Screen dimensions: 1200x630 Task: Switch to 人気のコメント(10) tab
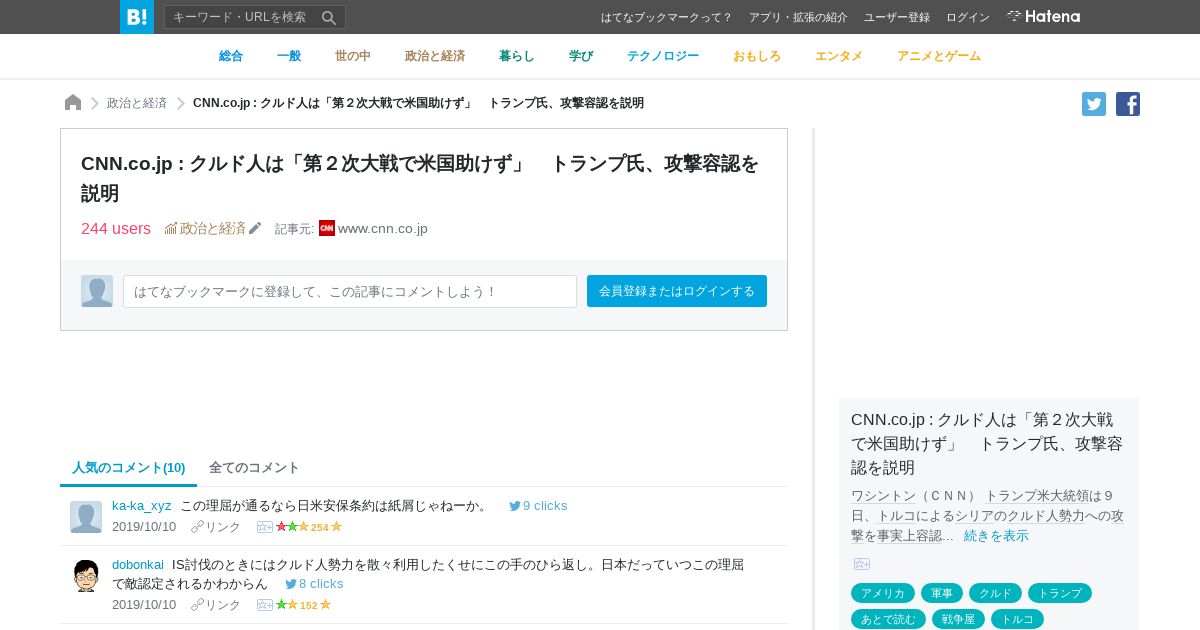pyautogui.click(x=129, y=467)
